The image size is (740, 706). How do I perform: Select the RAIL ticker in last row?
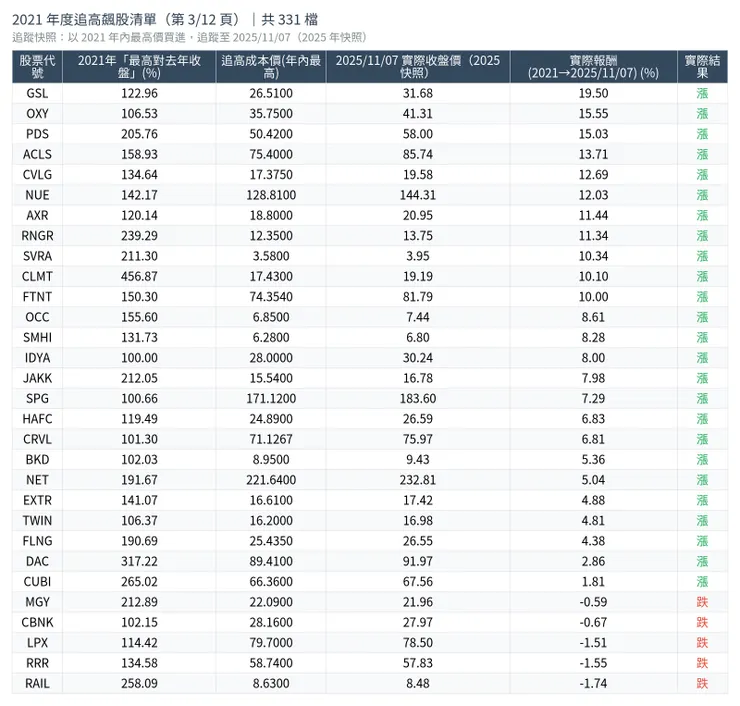pyautogui.click(x=37, y=684)
